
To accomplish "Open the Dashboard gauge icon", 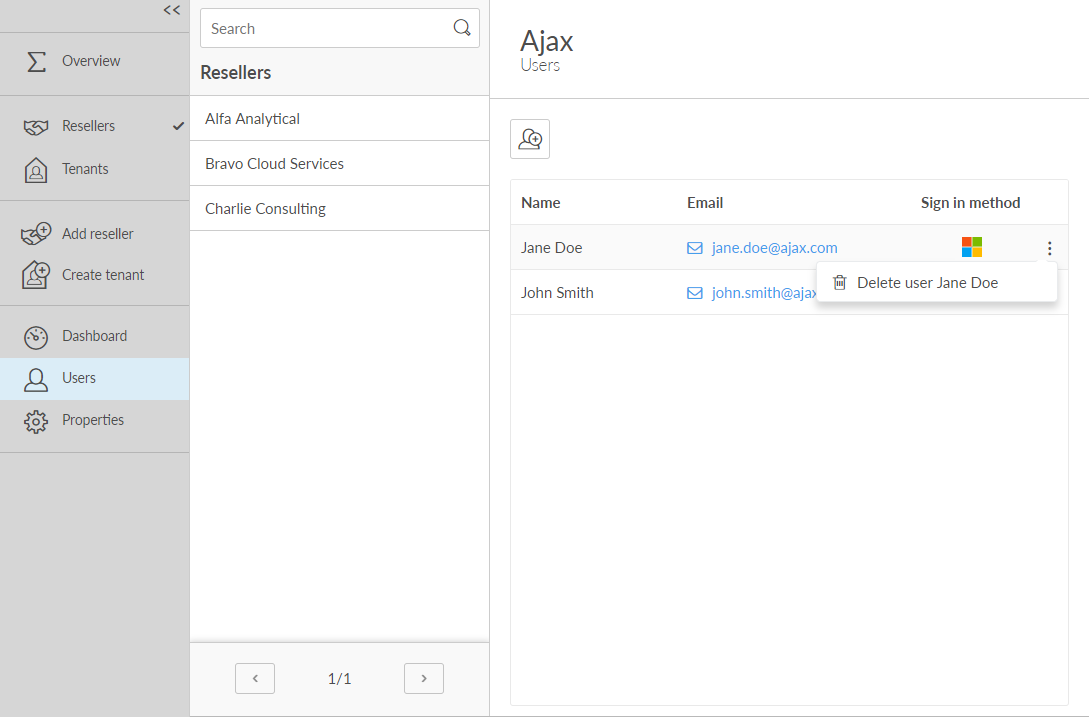I will tap(36, 337).
